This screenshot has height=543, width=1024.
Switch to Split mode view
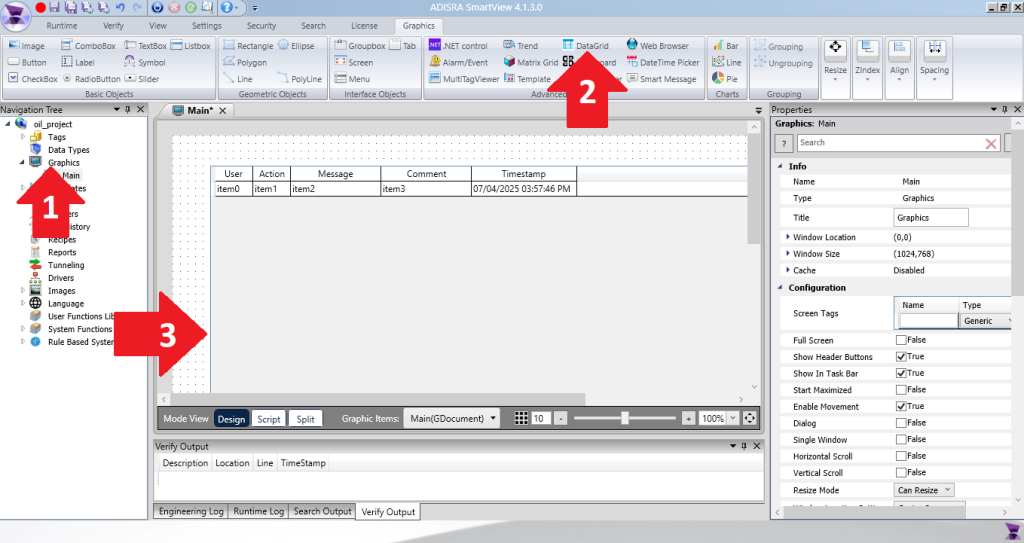tap(305, 419)
